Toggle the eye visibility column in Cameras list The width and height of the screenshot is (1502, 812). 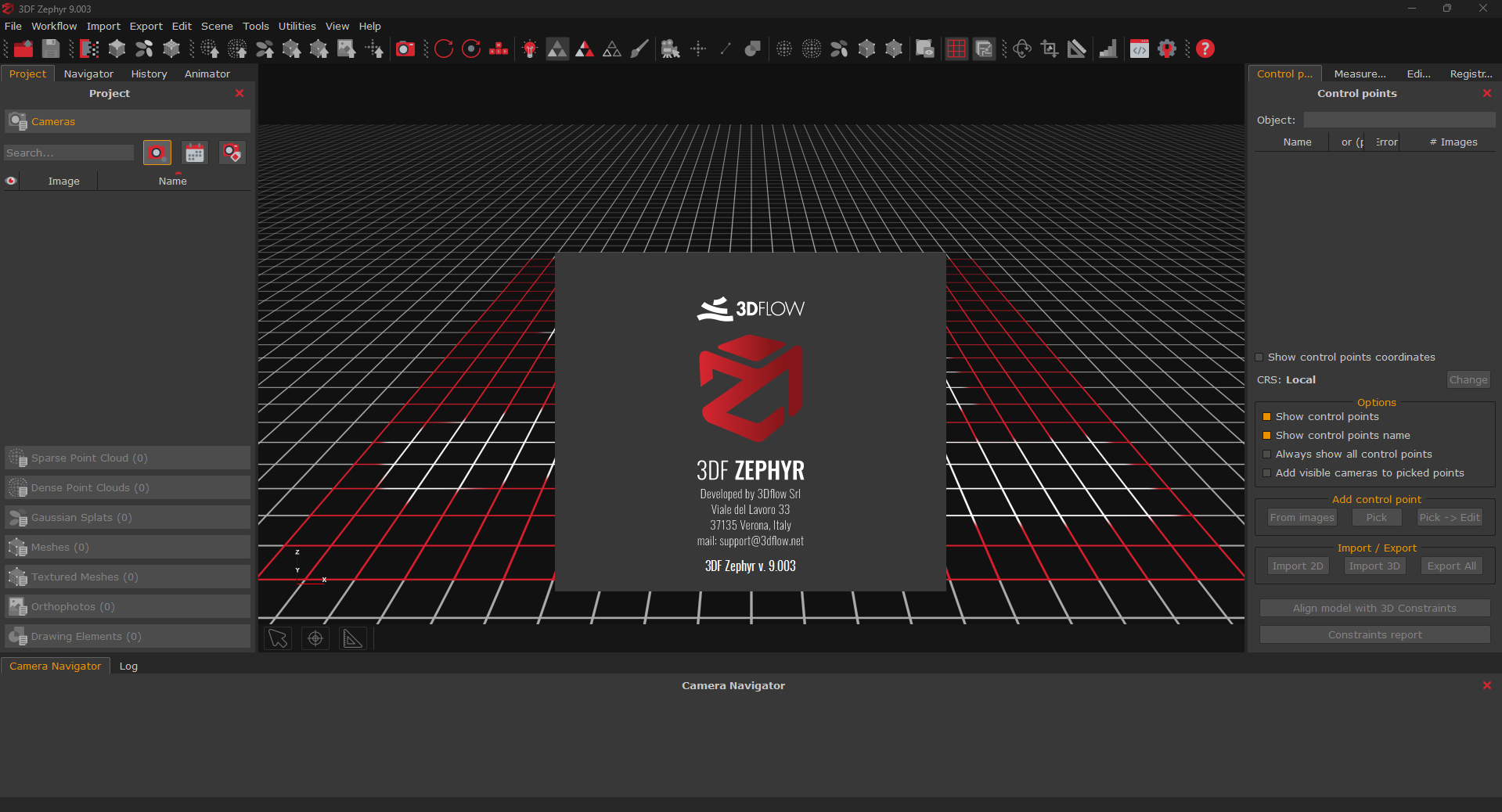[x=11, y=181]
